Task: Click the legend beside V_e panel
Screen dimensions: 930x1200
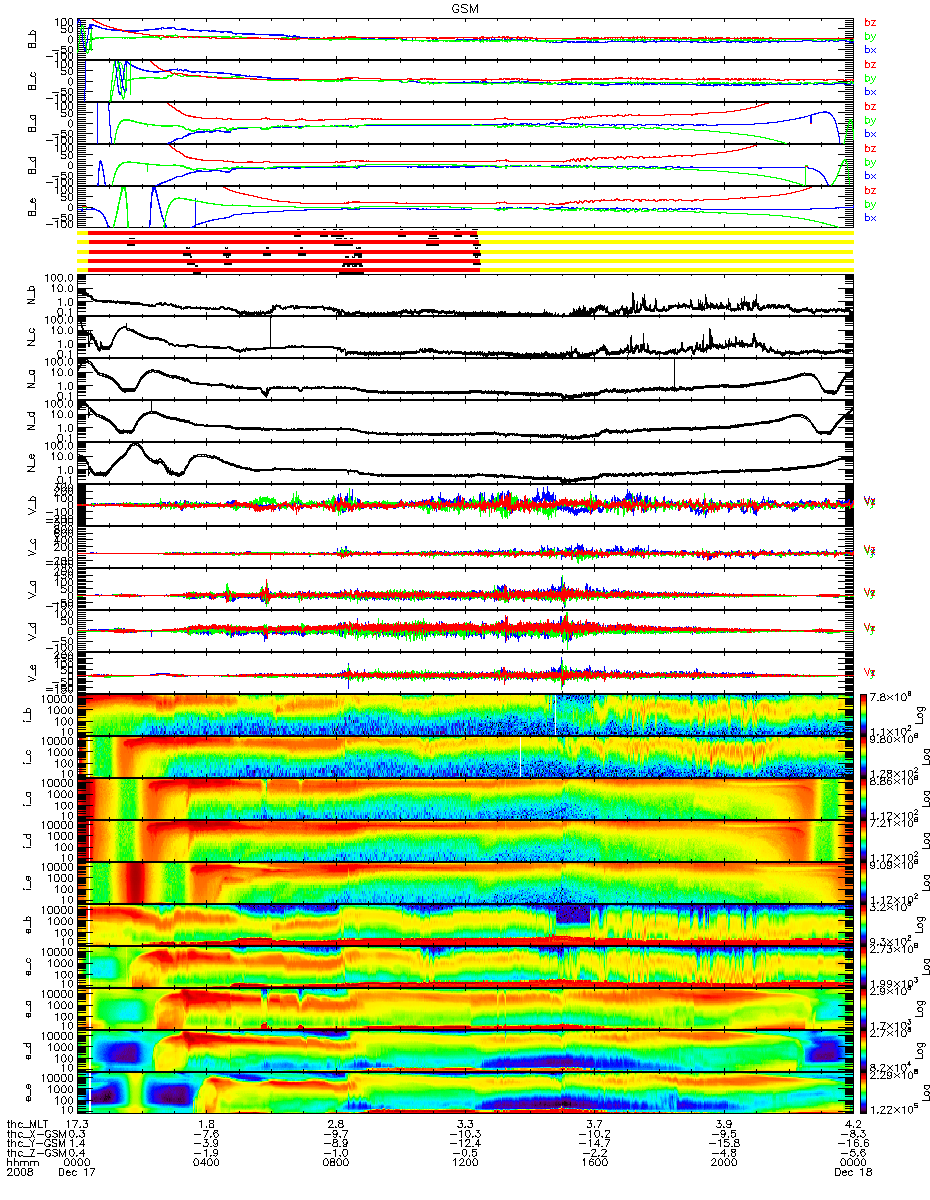Action: pyautogui.click(x=869, y=671)
